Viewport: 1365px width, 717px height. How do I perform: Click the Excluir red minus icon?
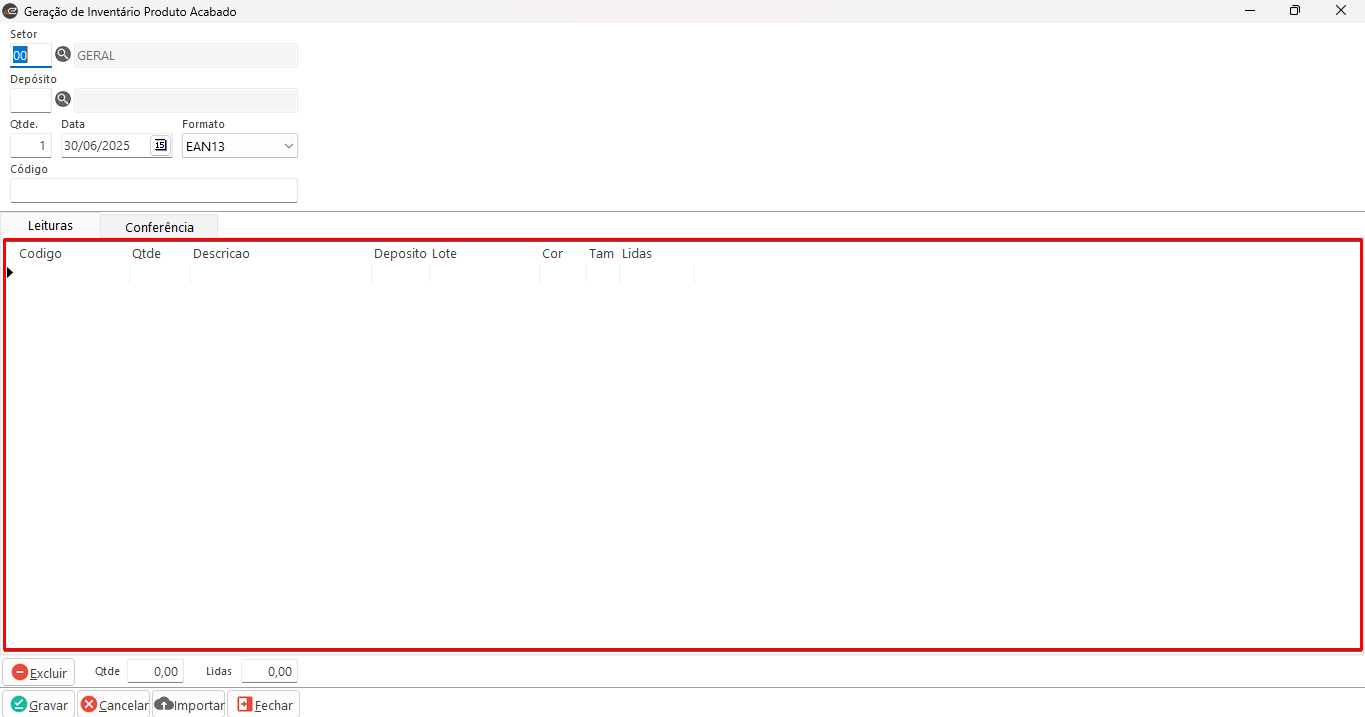(20, 673)
